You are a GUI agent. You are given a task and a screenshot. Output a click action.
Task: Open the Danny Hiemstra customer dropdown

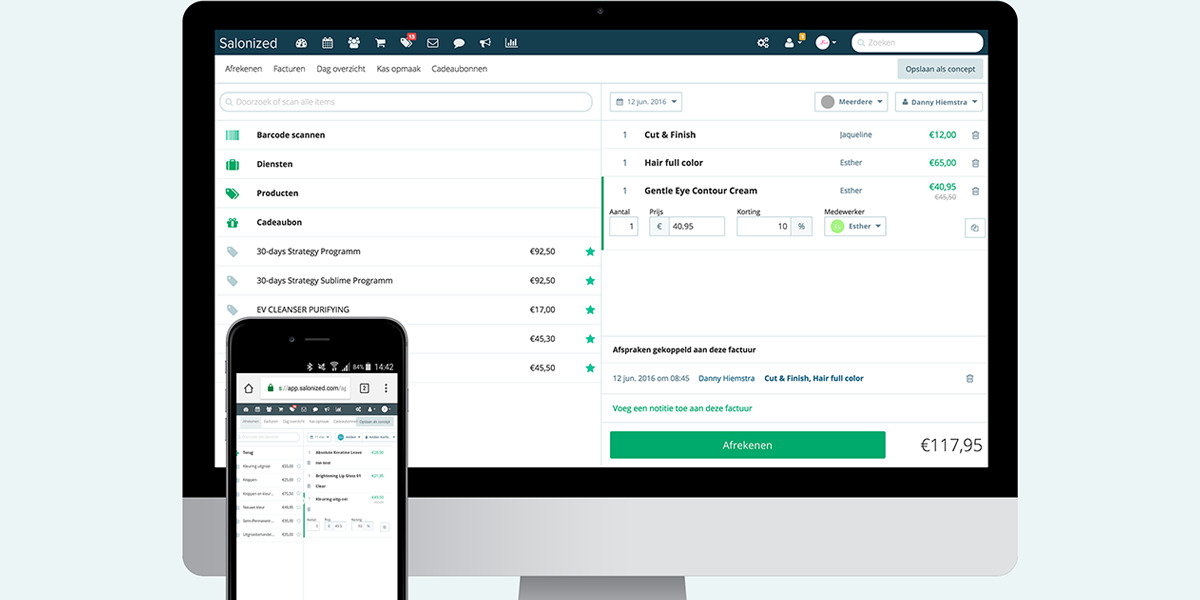[x=939, y=102]
